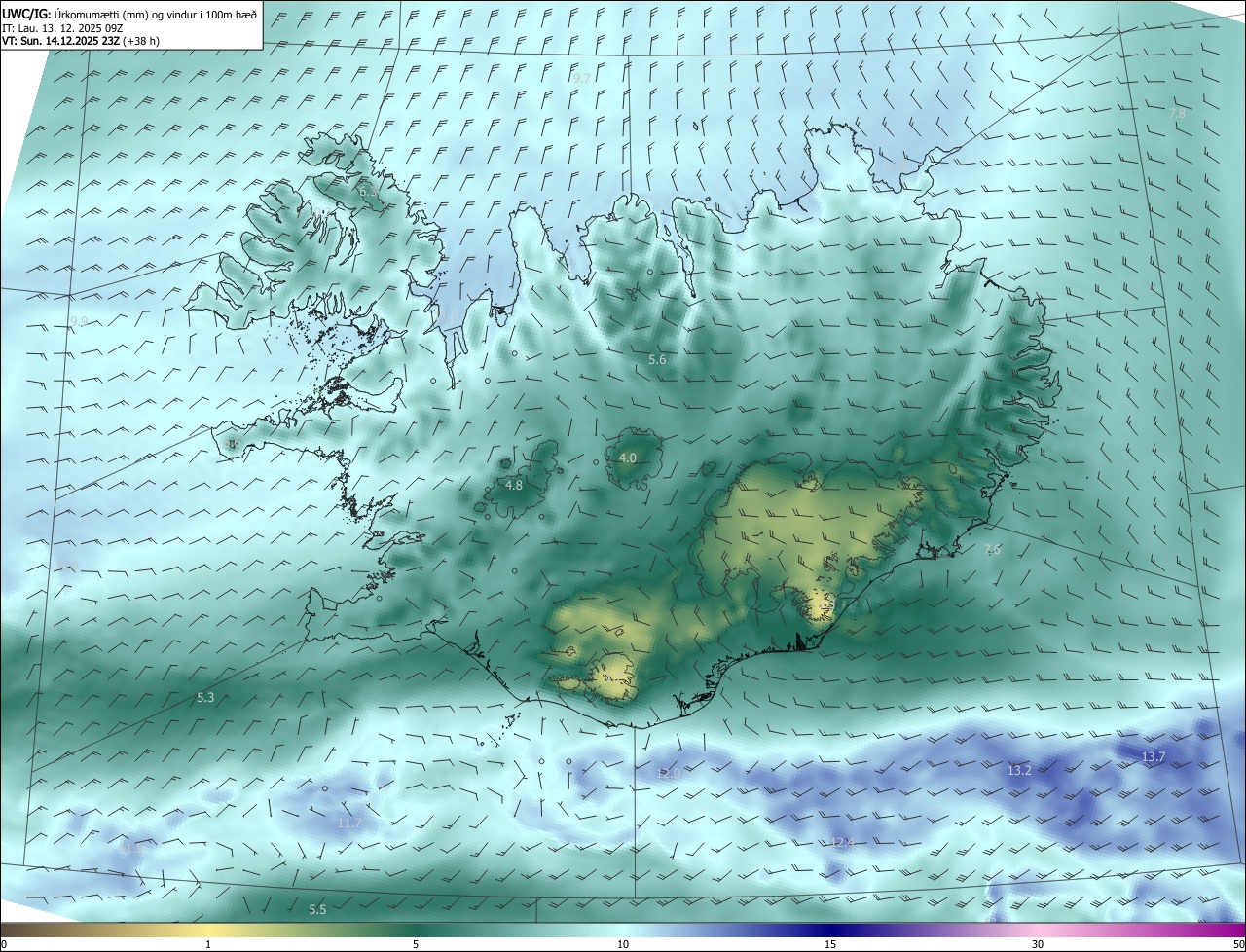Image resolution: width=1246 pixels, height=952 pixels.
Task: Click the 6.3 value in the Westfjords
Action: (x=368, y=192)
